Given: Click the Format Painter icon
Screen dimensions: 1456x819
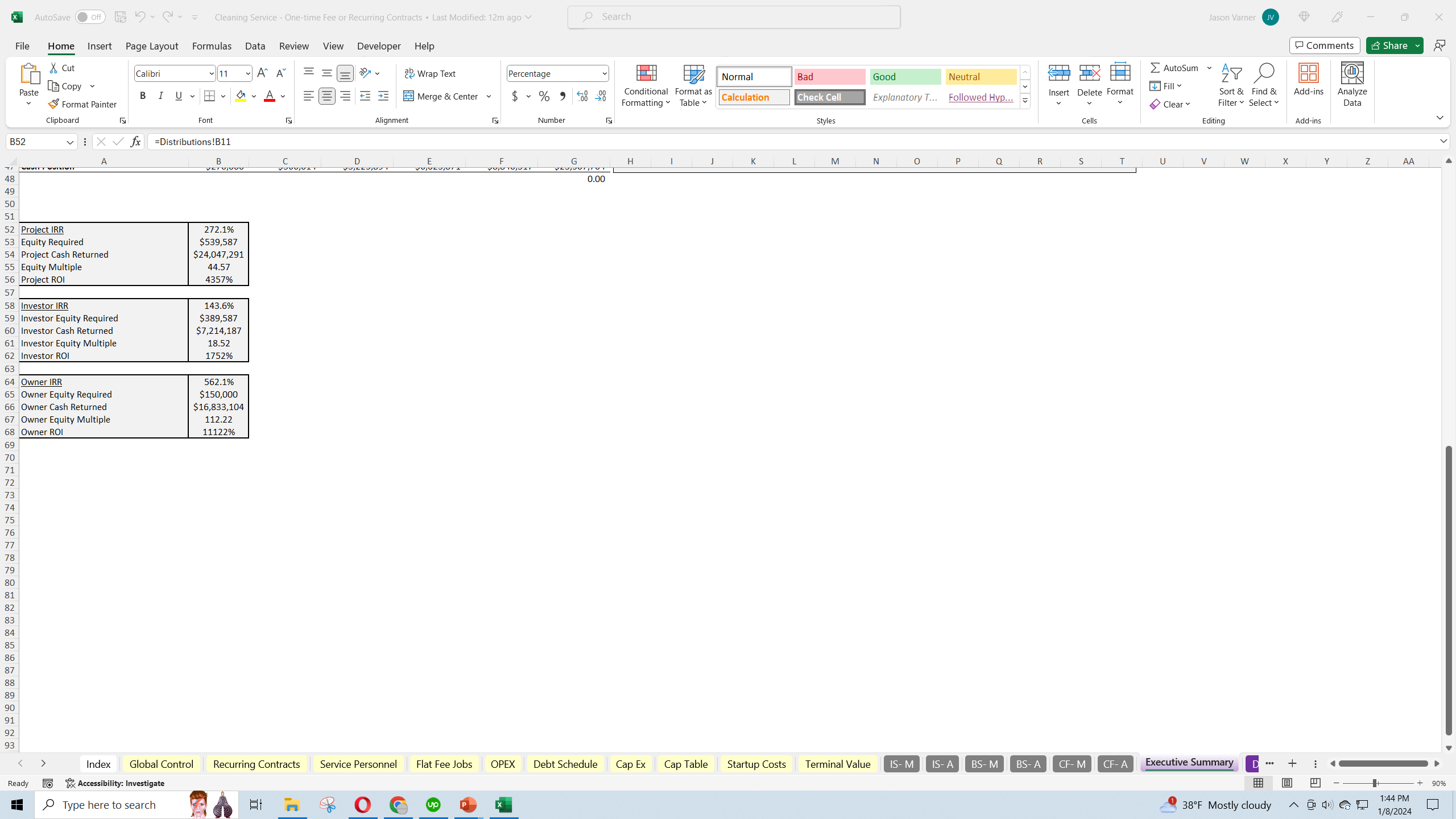Looking at the screenshot, I should pyautogui.click(x=54, y=104).
